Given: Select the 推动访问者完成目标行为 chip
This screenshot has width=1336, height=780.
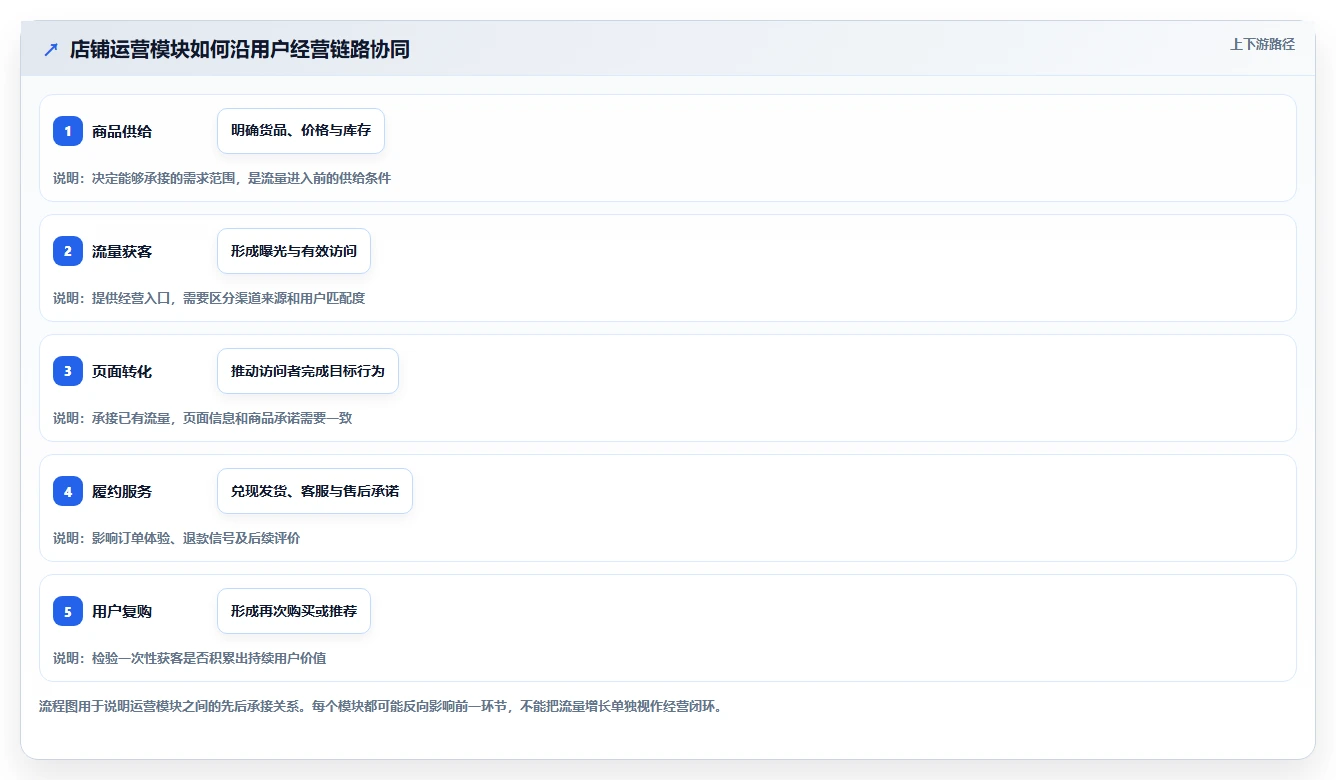Looking at the screenshot, I should 308,371.
